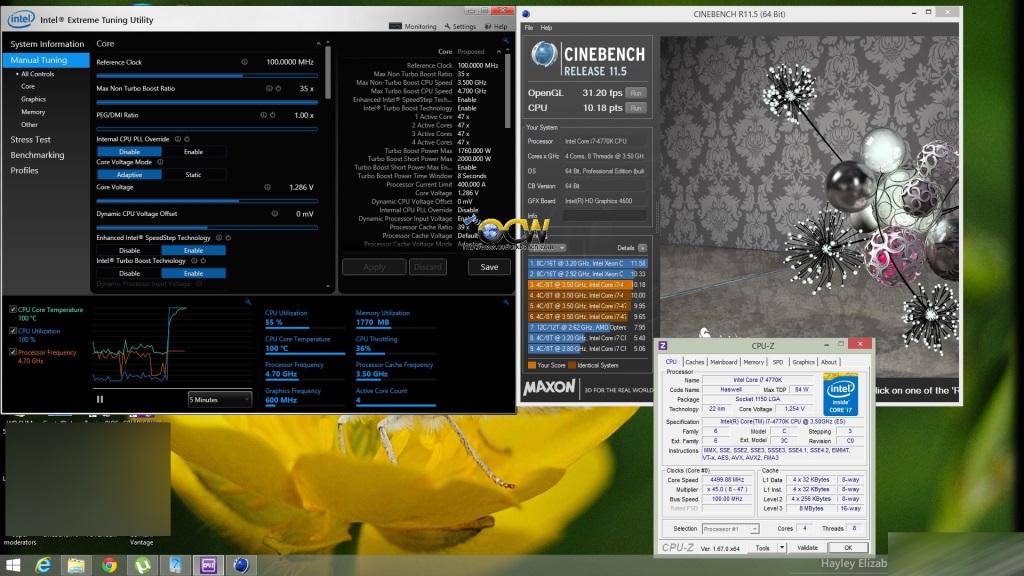Launch Google Chrome from taskbar
Image resolution: width=1024 pixels, height=576 pixels.
click(x=109, y=565)
